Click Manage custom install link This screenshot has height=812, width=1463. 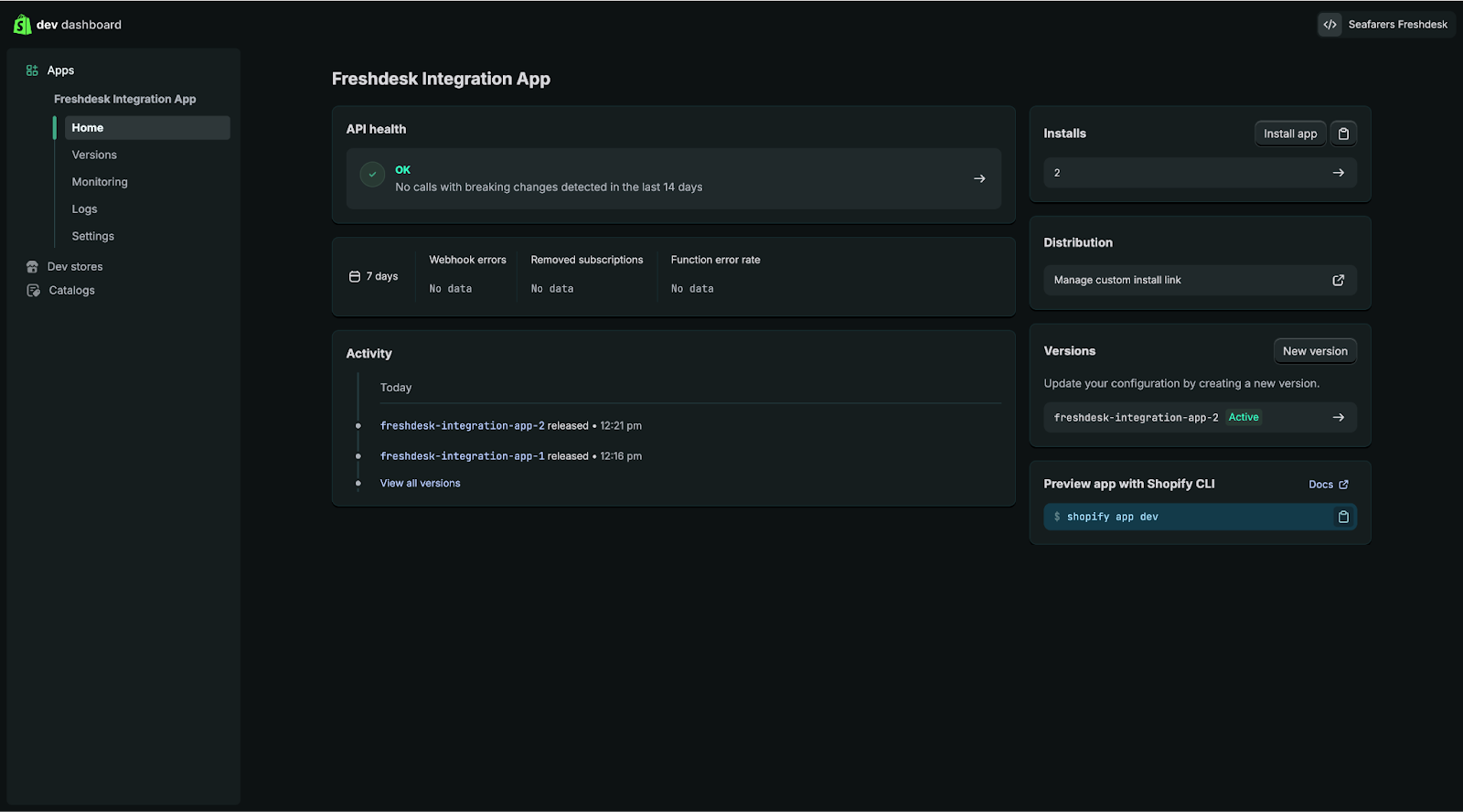pyautogui.click(x=1200, y=281)
